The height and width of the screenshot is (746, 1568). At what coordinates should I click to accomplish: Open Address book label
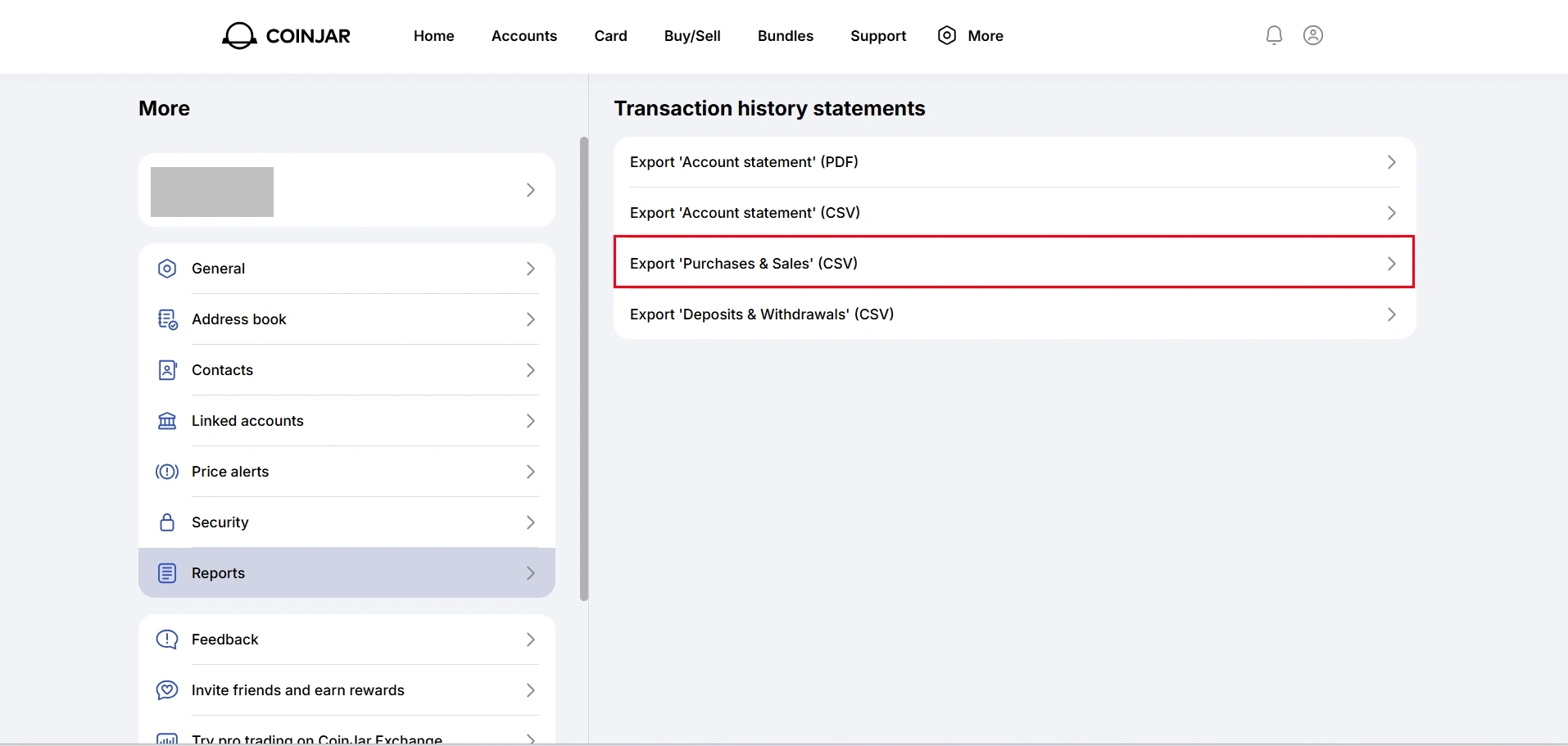click(239, 319)
